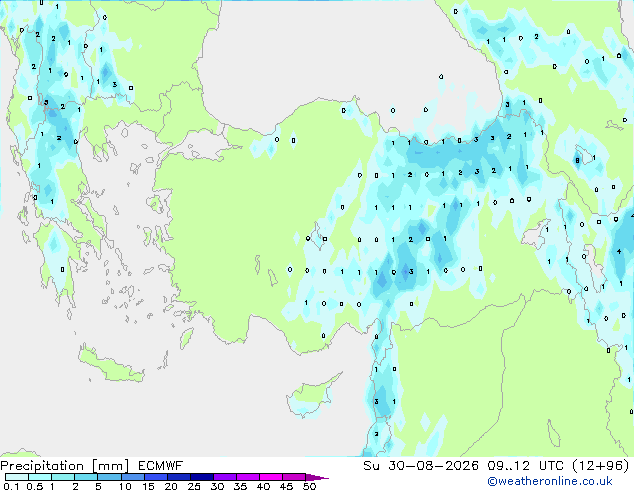
Task: Pick the 0.5–1 mm legend swatch
Action: [40, 477]
